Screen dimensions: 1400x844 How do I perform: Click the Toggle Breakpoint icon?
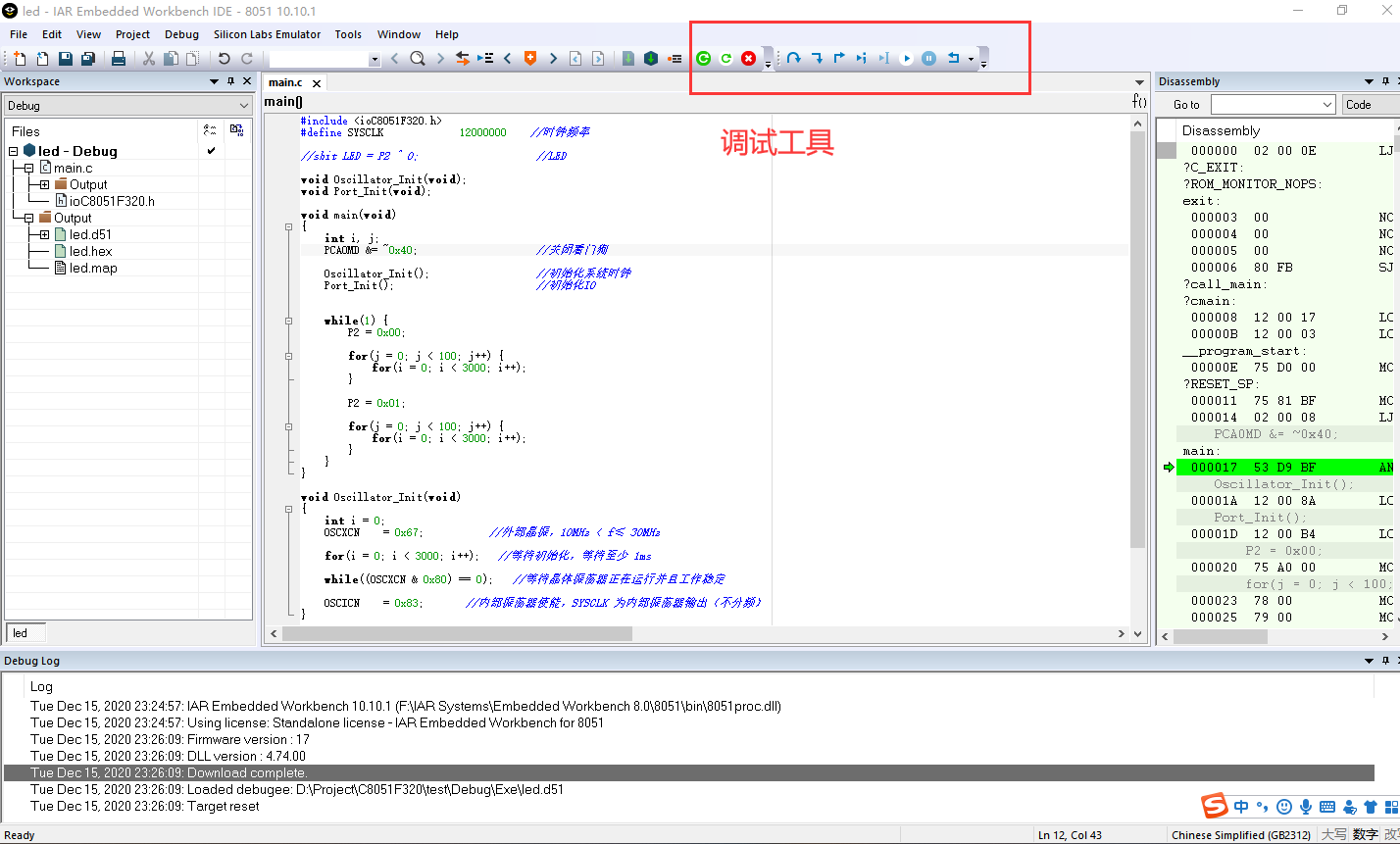coord(675,59)
